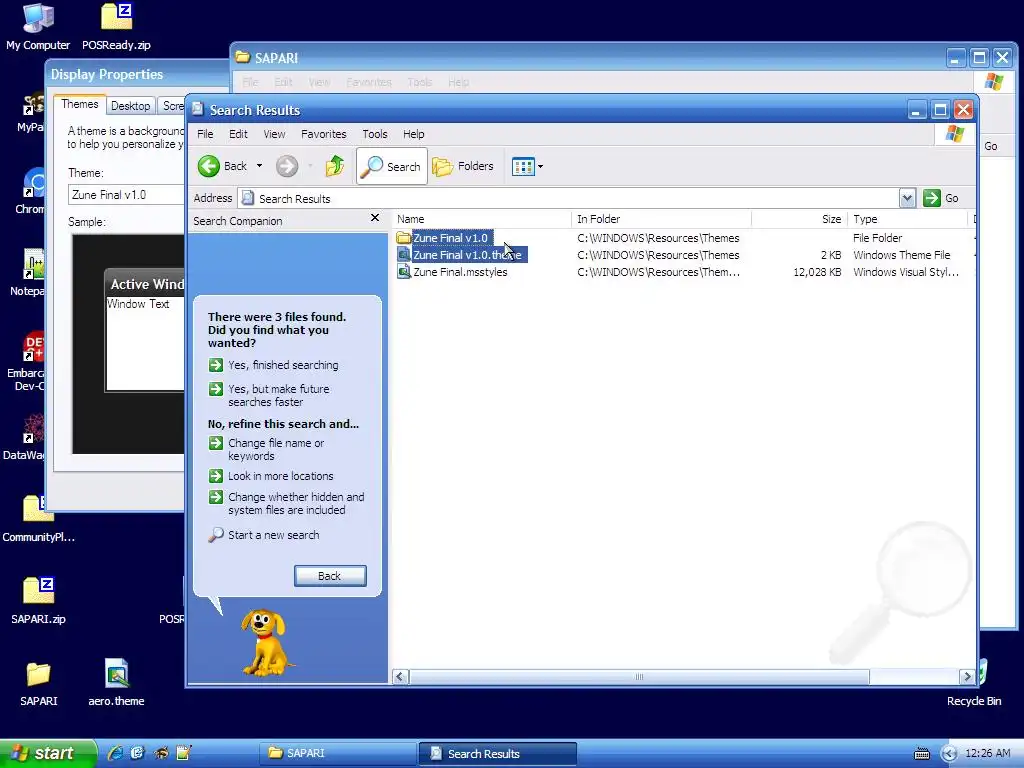Click the 12,028 KB size cell
This screenshot has width=1024, height=768.
817,272
